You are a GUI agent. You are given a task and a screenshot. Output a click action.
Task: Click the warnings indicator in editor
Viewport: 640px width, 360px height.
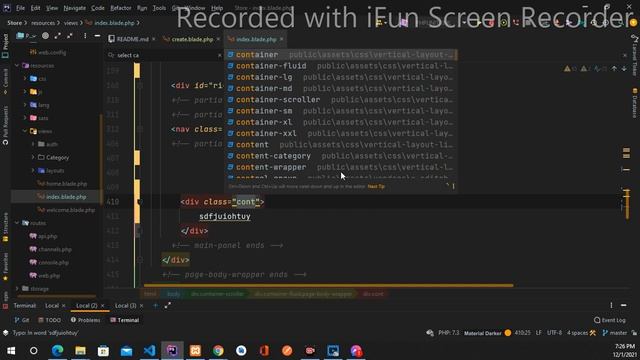(571, 69)
